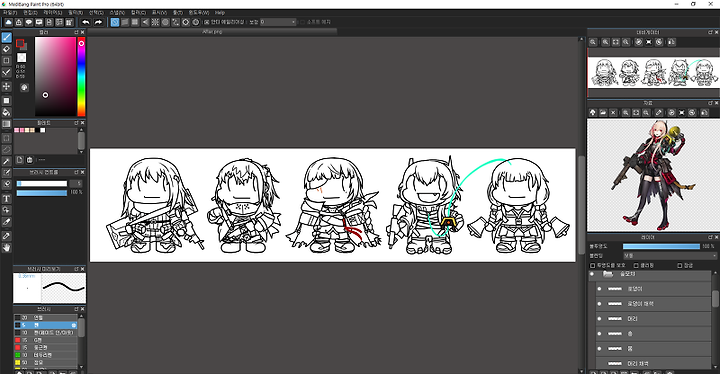Toggle the Lock checkbox in Layer panel

tap(680, 266)
